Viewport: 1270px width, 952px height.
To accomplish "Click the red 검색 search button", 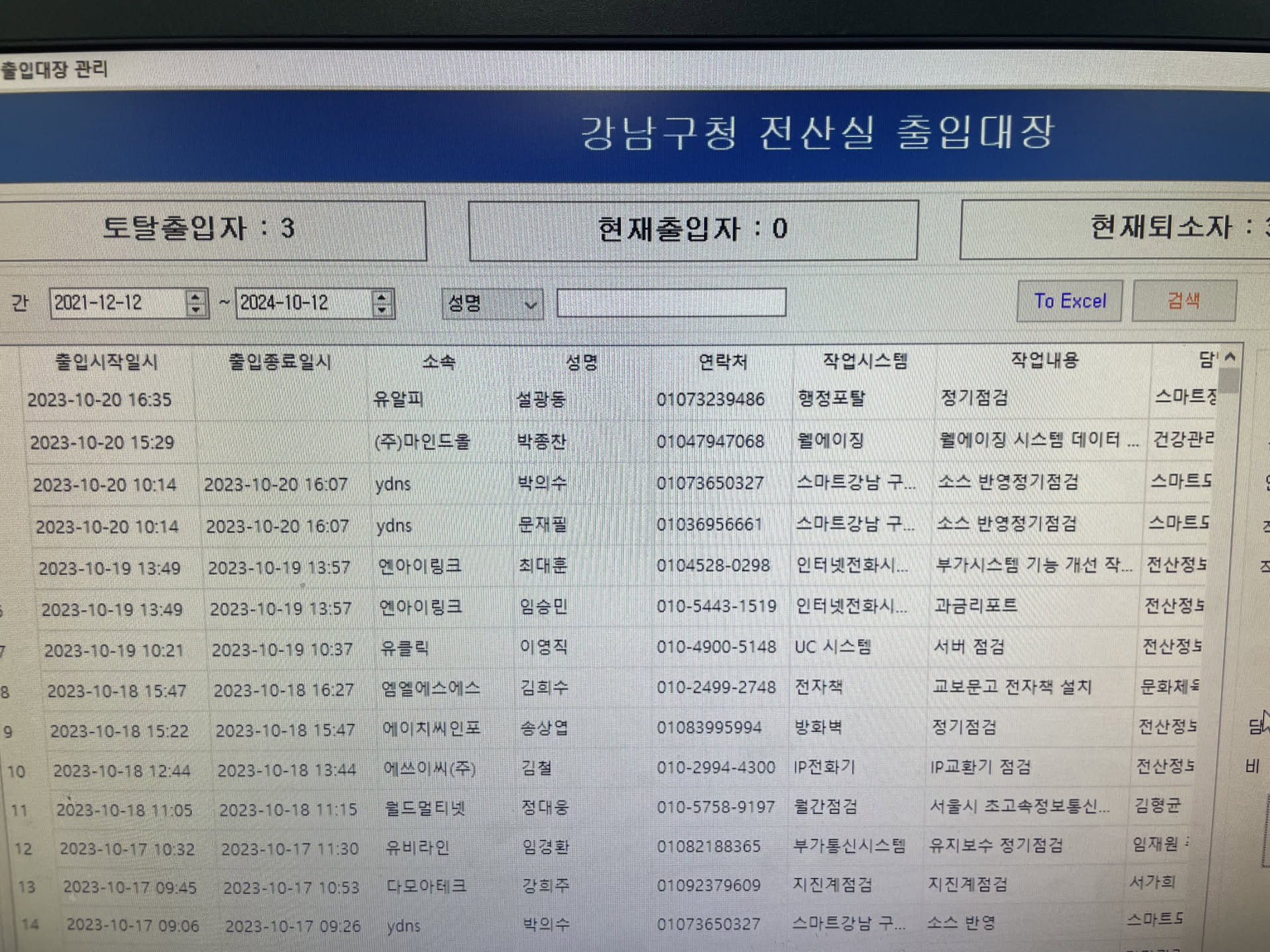I will pyautogui.click(x=1183, y=301).
